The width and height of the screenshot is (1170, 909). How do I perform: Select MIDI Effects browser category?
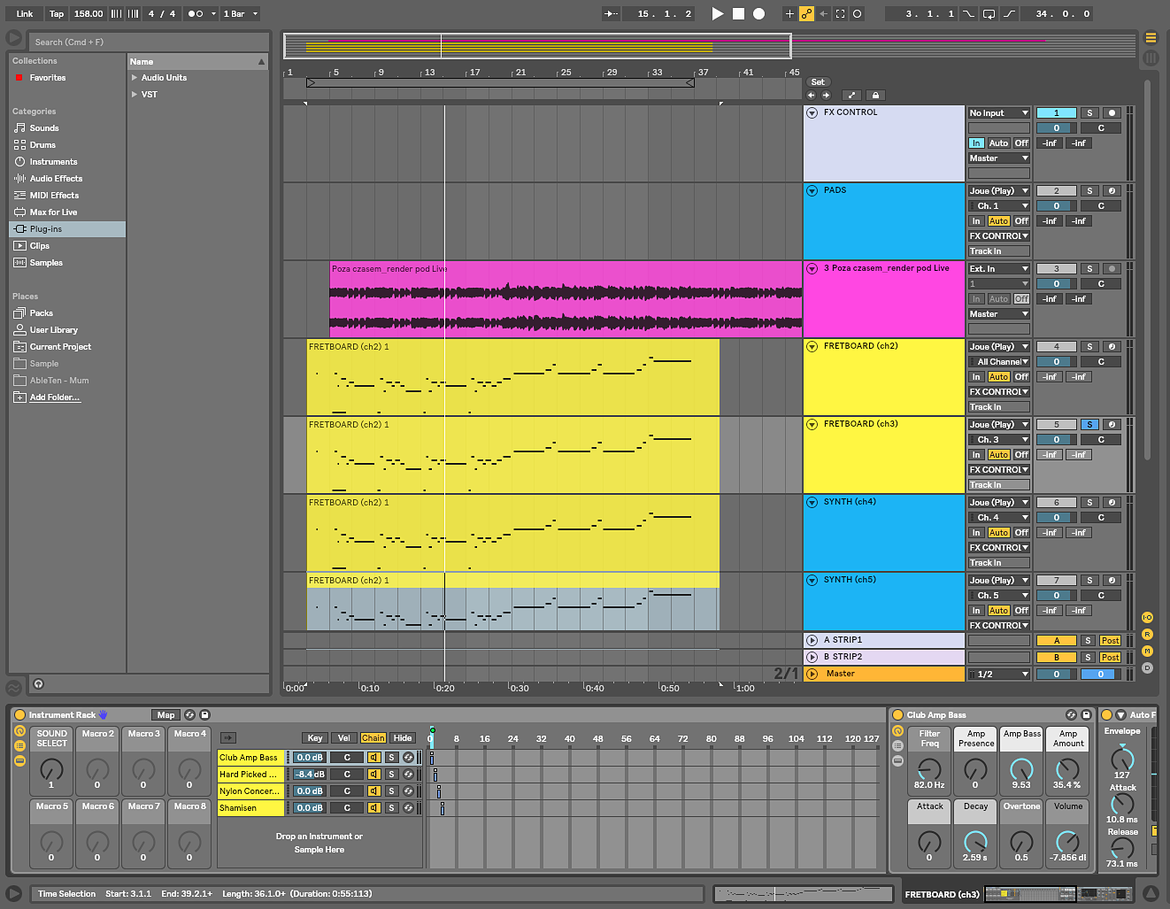tap(54, 196)
